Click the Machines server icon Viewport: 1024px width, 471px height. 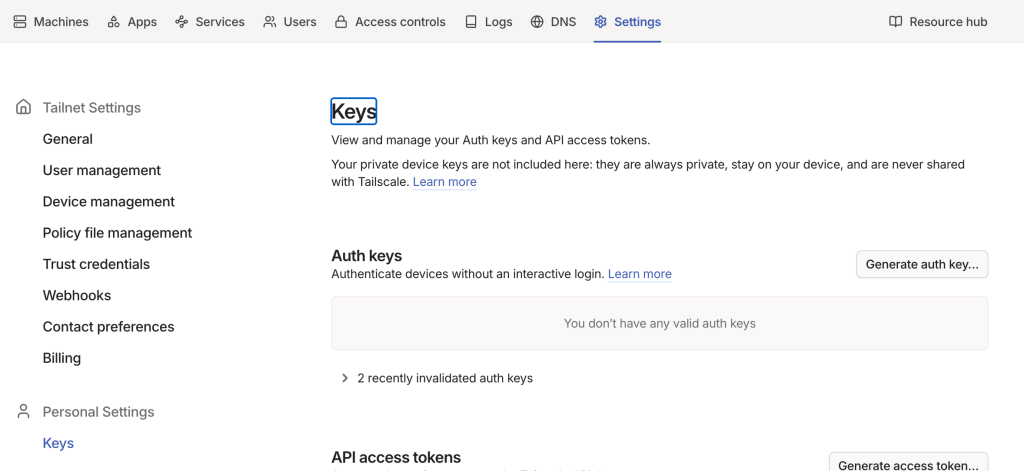[x=20, y=21]
